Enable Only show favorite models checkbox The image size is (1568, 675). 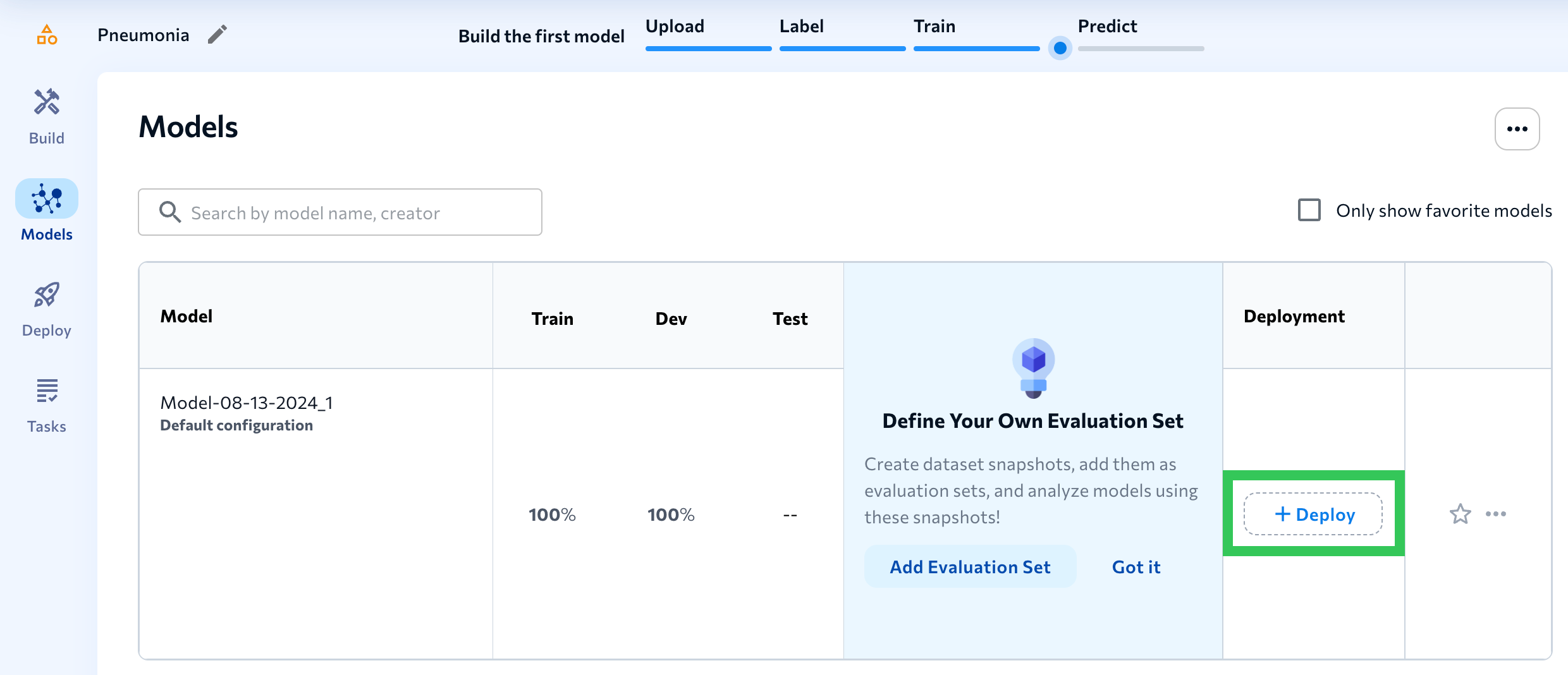coord(1309,210)
